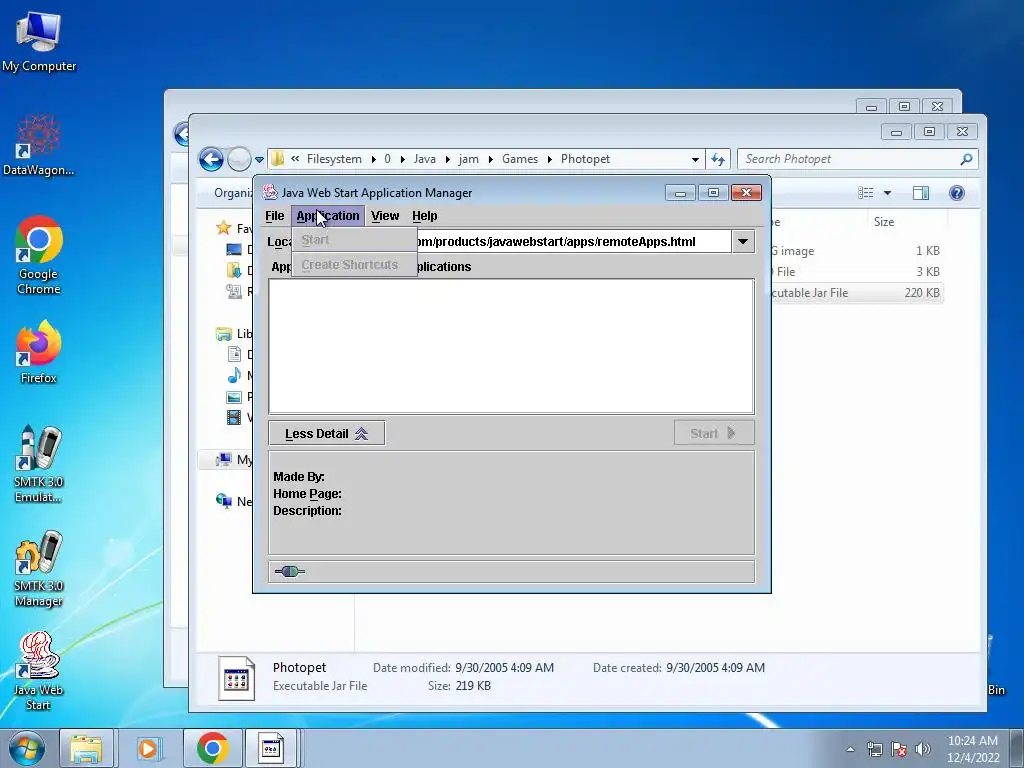
Task: Show hidden system tray icons
Action: click(850, 749)
